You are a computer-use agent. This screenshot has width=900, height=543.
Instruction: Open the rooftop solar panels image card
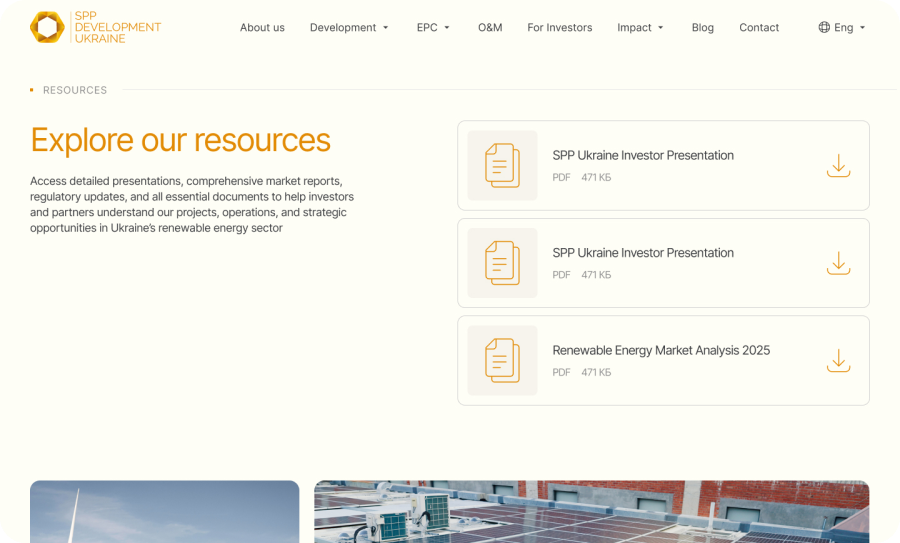(592, 511)
